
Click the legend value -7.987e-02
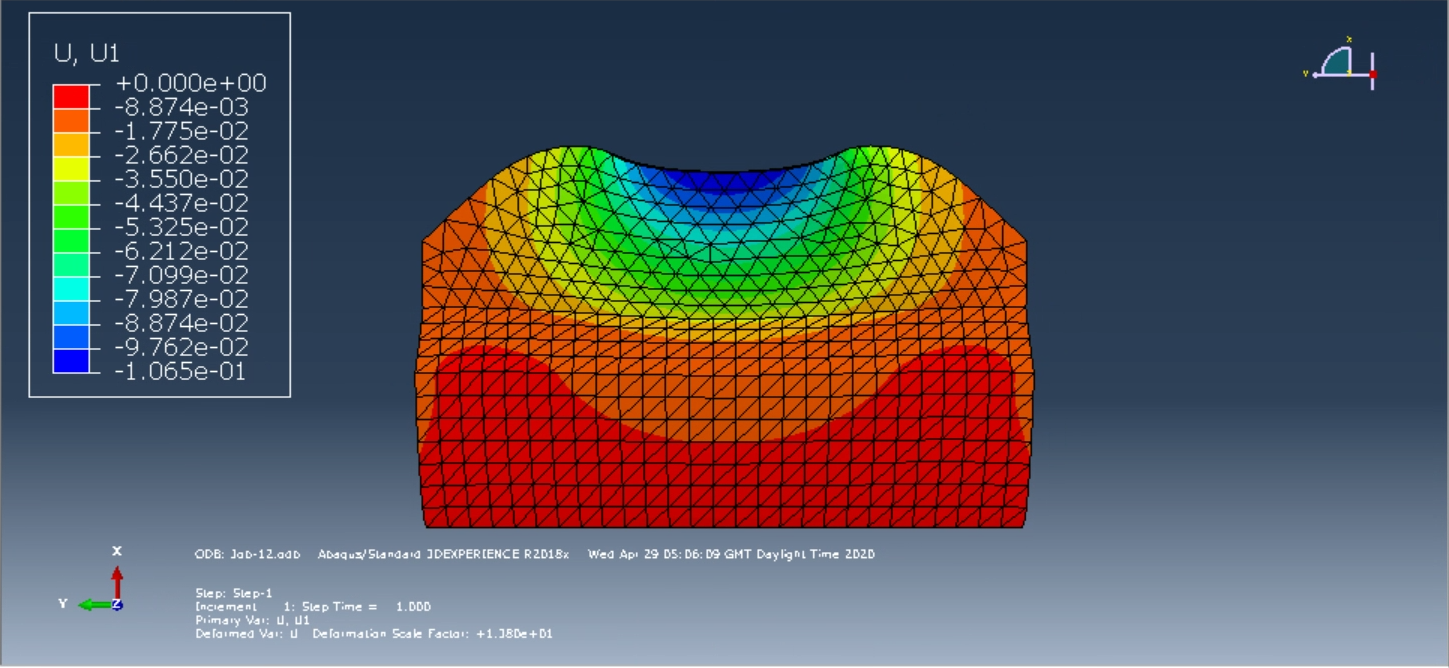(182, 300)
